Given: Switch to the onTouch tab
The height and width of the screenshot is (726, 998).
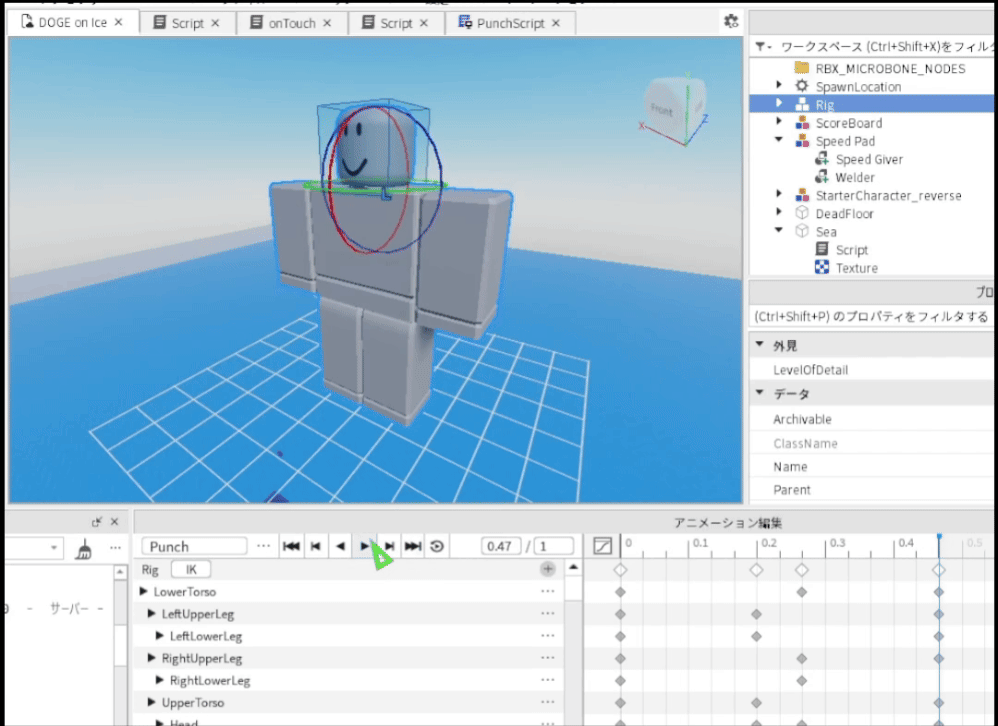Looking at the screenshot, I should (292, 23).
